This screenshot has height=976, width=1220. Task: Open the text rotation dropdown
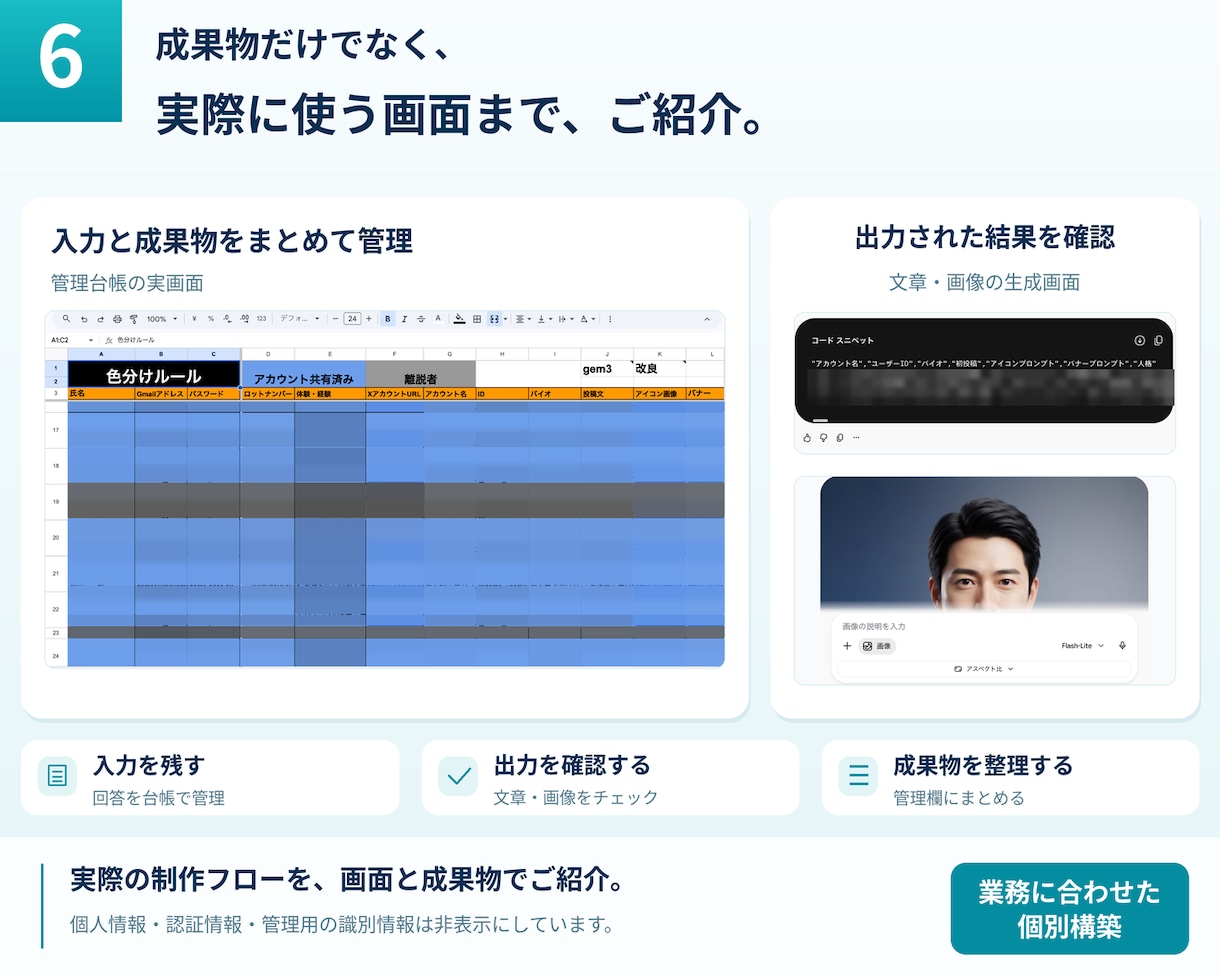(587, 319)
